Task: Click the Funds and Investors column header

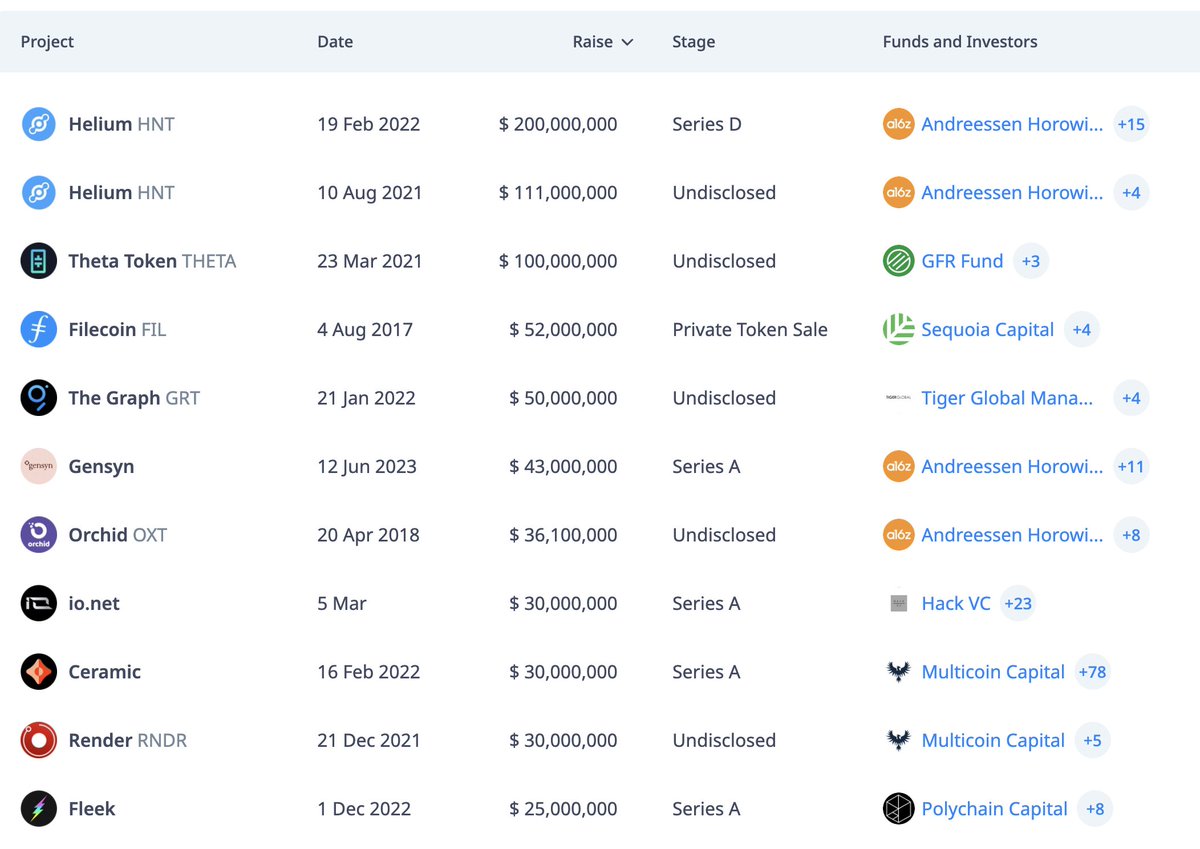Action: tap(960, 42)
